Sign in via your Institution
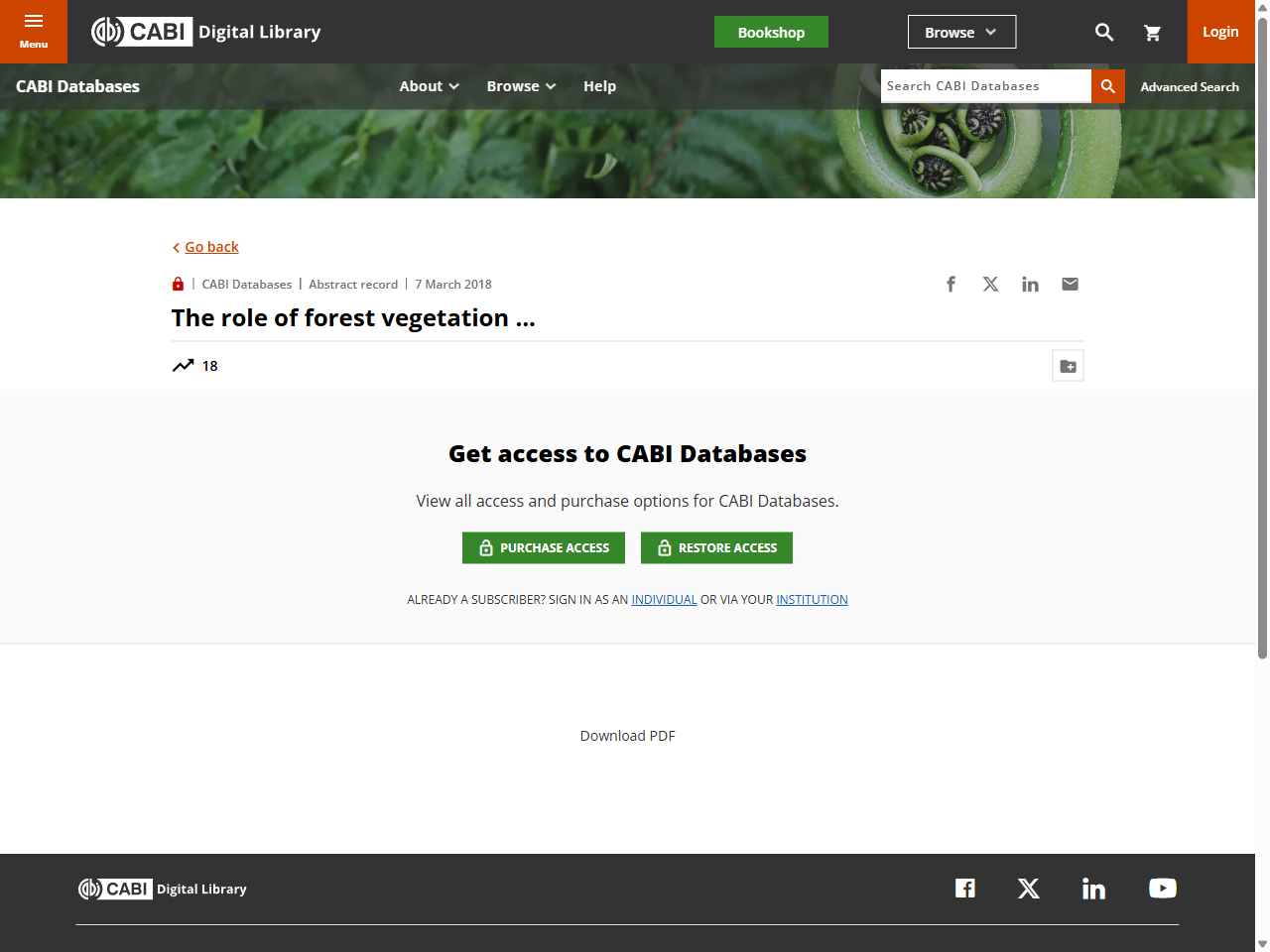 click(812, 599)
